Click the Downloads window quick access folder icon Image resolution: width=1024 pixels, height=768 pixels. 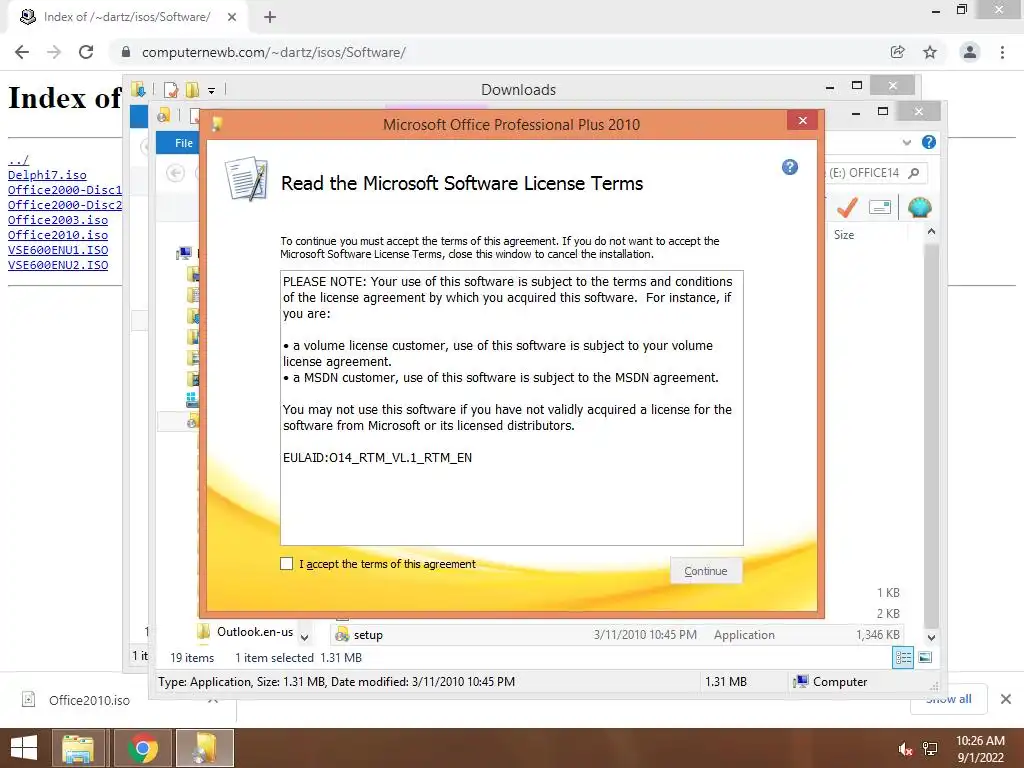click(138, 89)
